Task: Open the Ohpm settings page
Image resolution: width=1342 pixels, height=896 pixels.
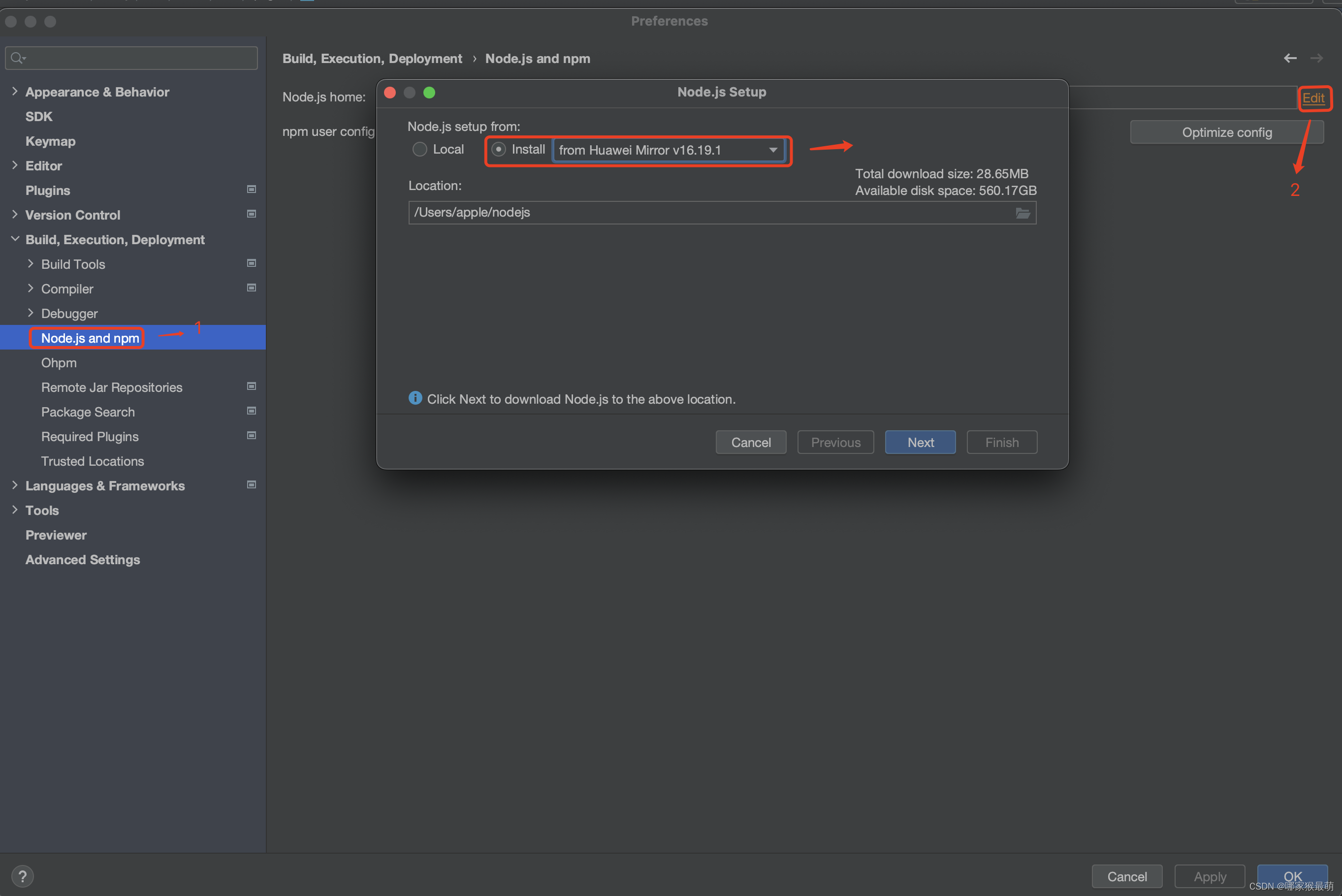Action: point(59,363)
